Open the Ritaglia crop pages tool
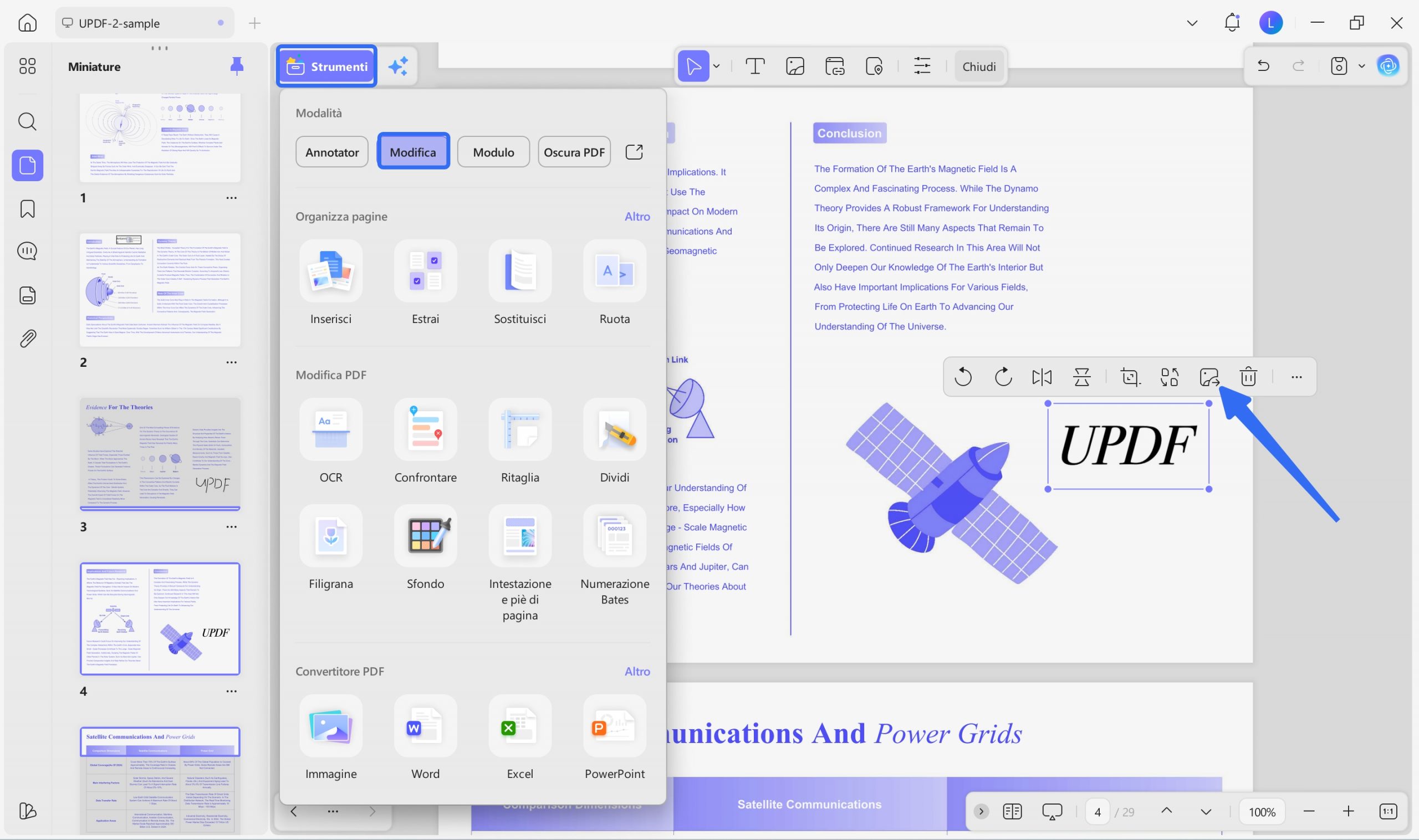 tap(520, 441)
